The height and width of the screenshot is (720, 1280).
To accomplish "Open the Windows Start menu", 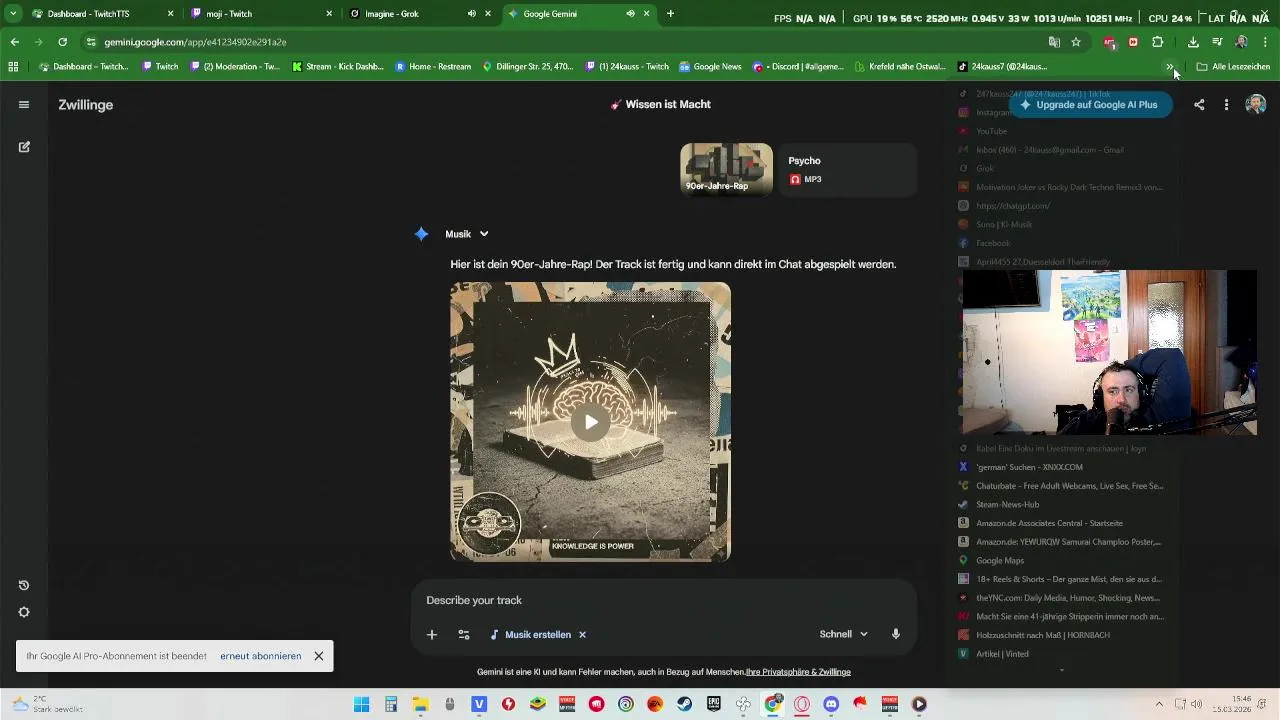I will pos(362,704).
